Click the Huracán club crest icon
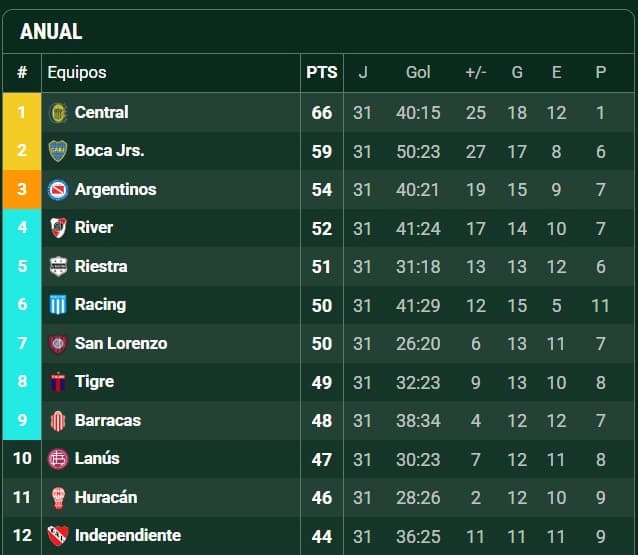The width and height of the screenshot is (638, 555). pos(58,498)
